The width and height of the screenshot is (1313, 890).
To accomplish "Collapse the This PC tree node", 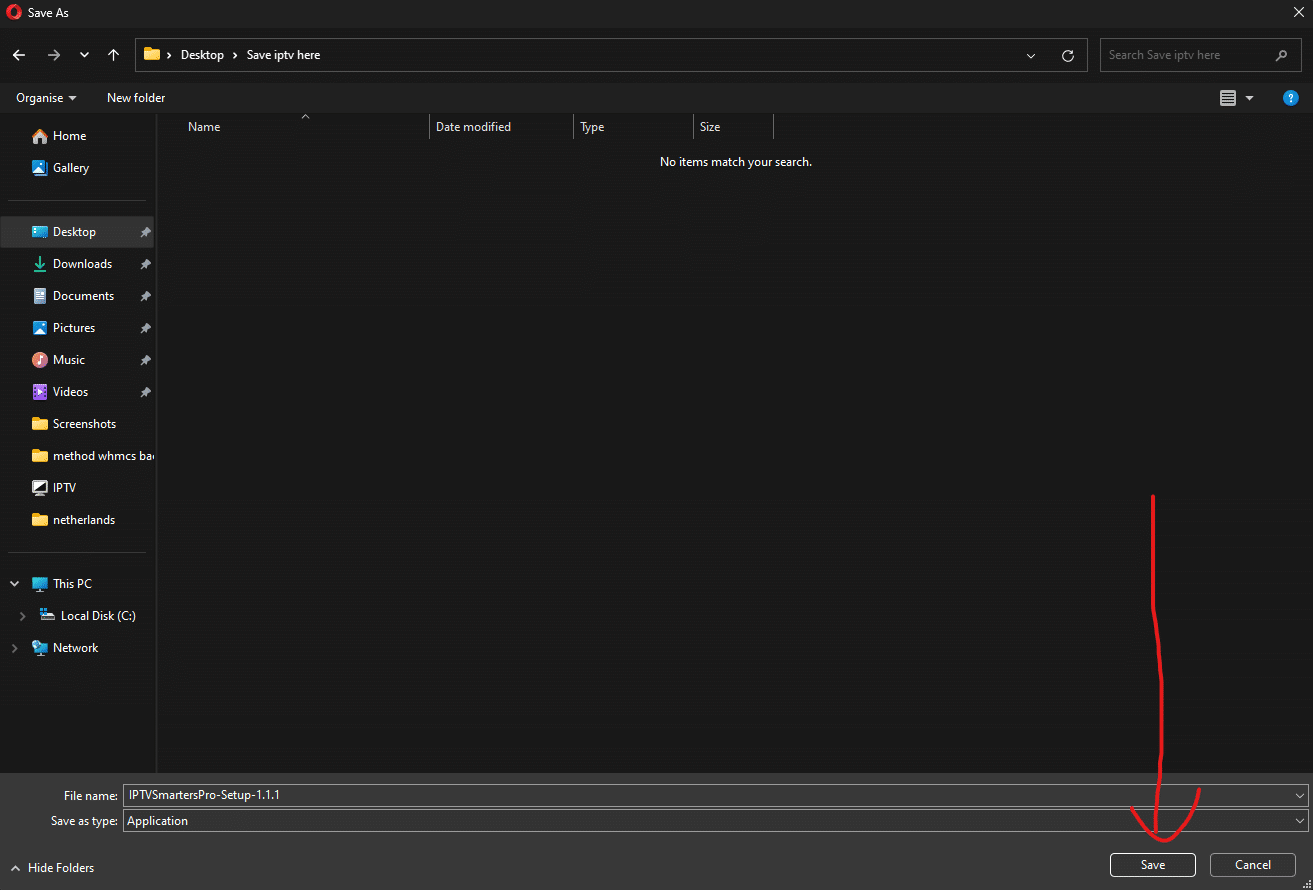I will [x=14, y=584].
